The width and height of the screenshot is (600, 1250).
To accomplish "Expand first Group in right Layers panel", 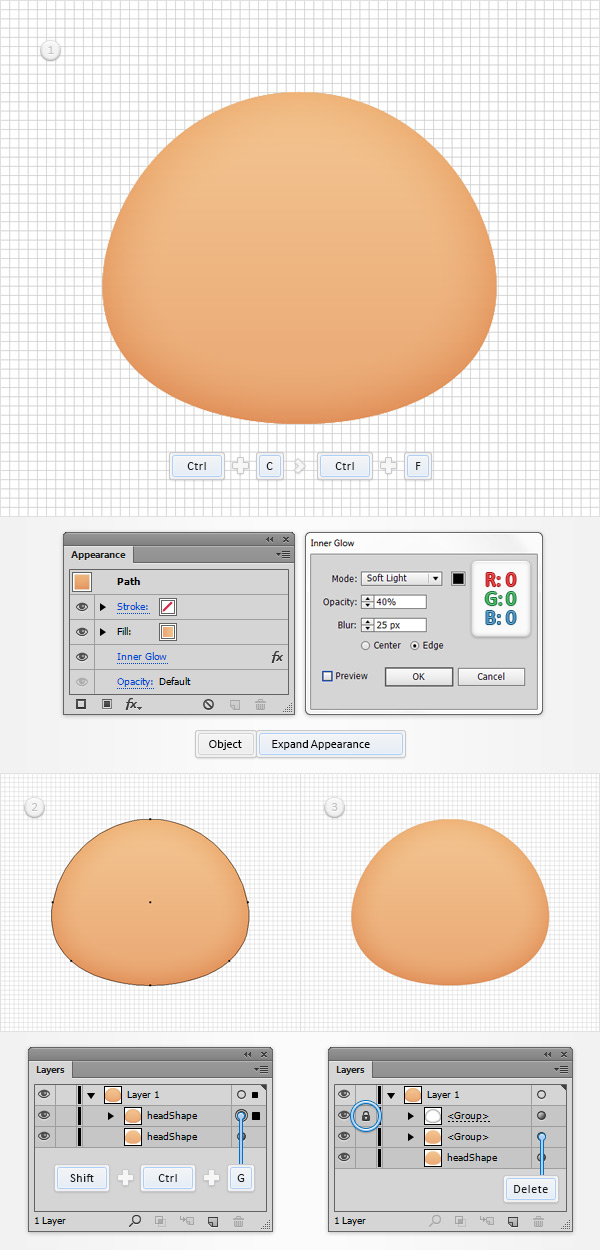I will click(x=411, y=1116).
